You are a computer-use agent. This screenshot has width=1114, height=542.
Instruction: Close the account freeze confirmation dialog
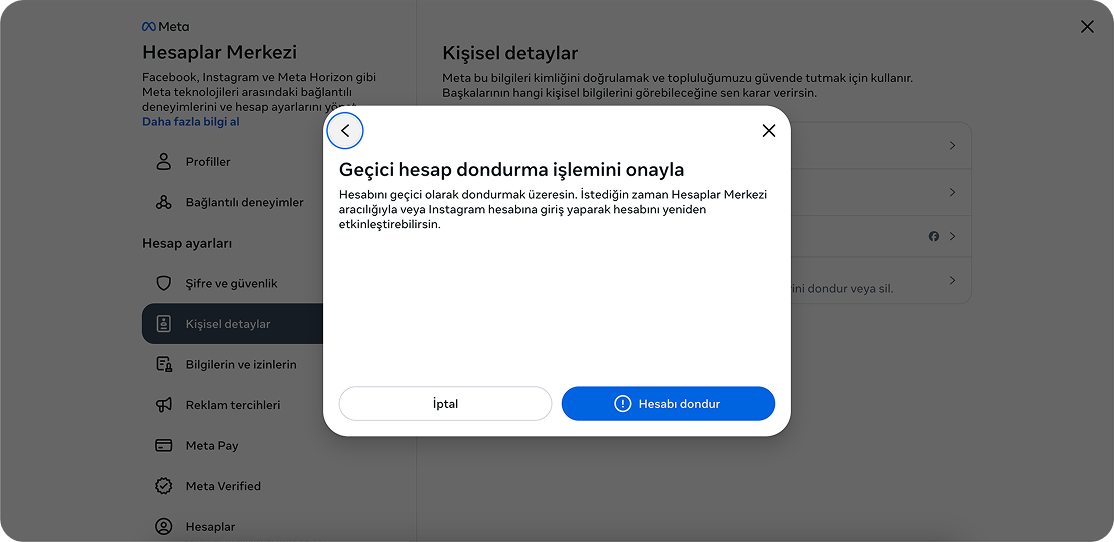coord(768,131)
